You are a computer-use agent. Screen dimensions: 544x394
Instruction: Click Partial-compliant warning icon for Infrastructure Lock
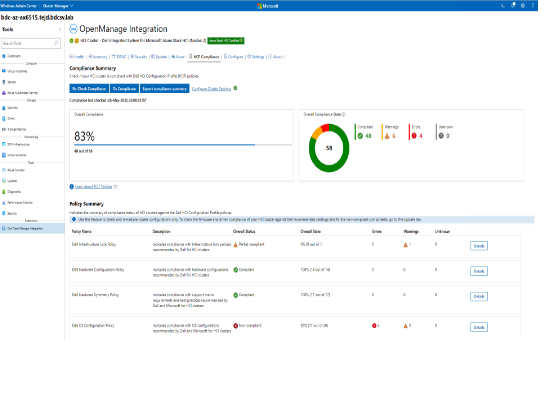click(x=236, y=245)
